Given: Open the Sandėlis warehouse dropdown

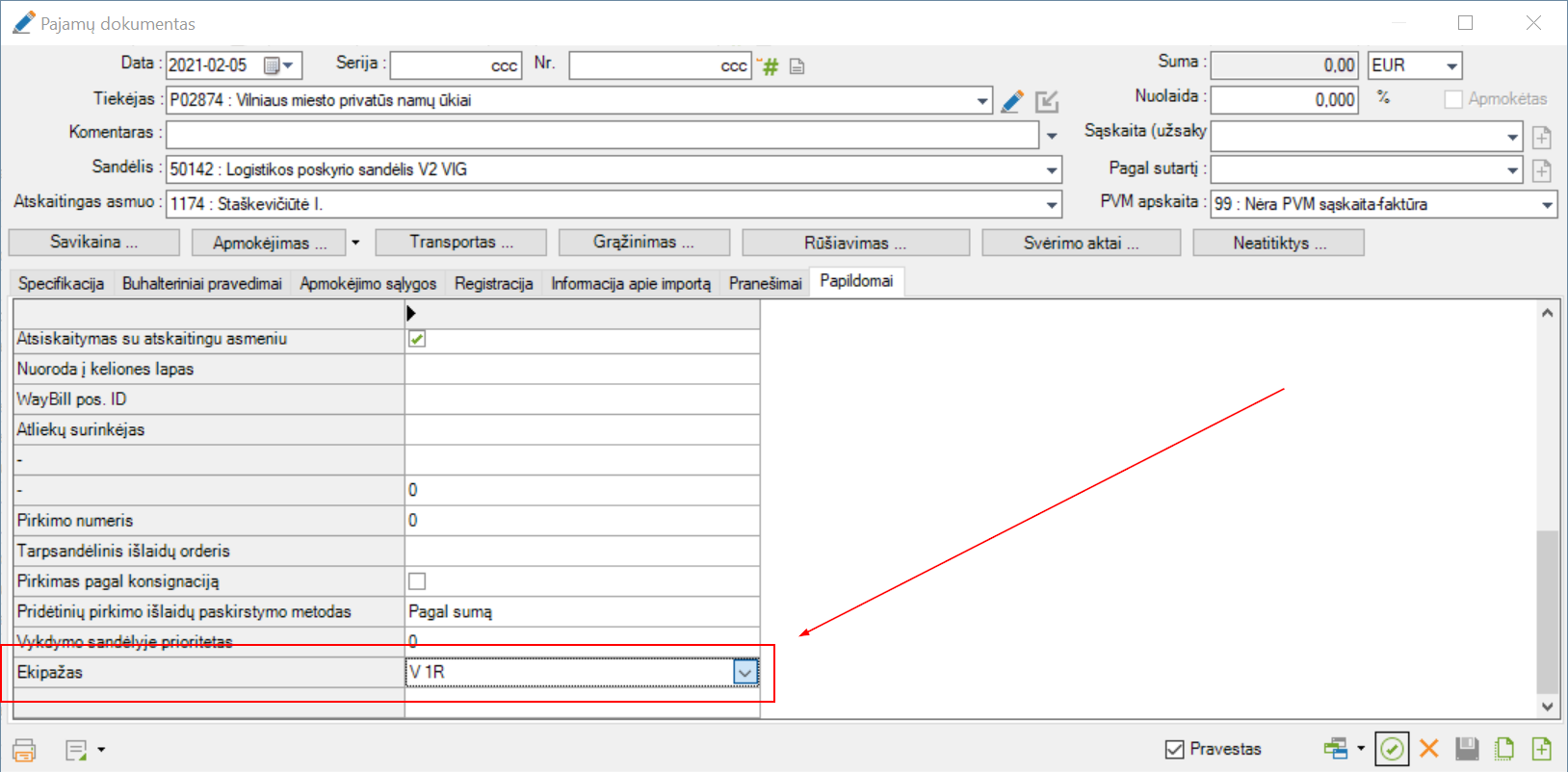Looking at the screenshot, I should 1052,170.
